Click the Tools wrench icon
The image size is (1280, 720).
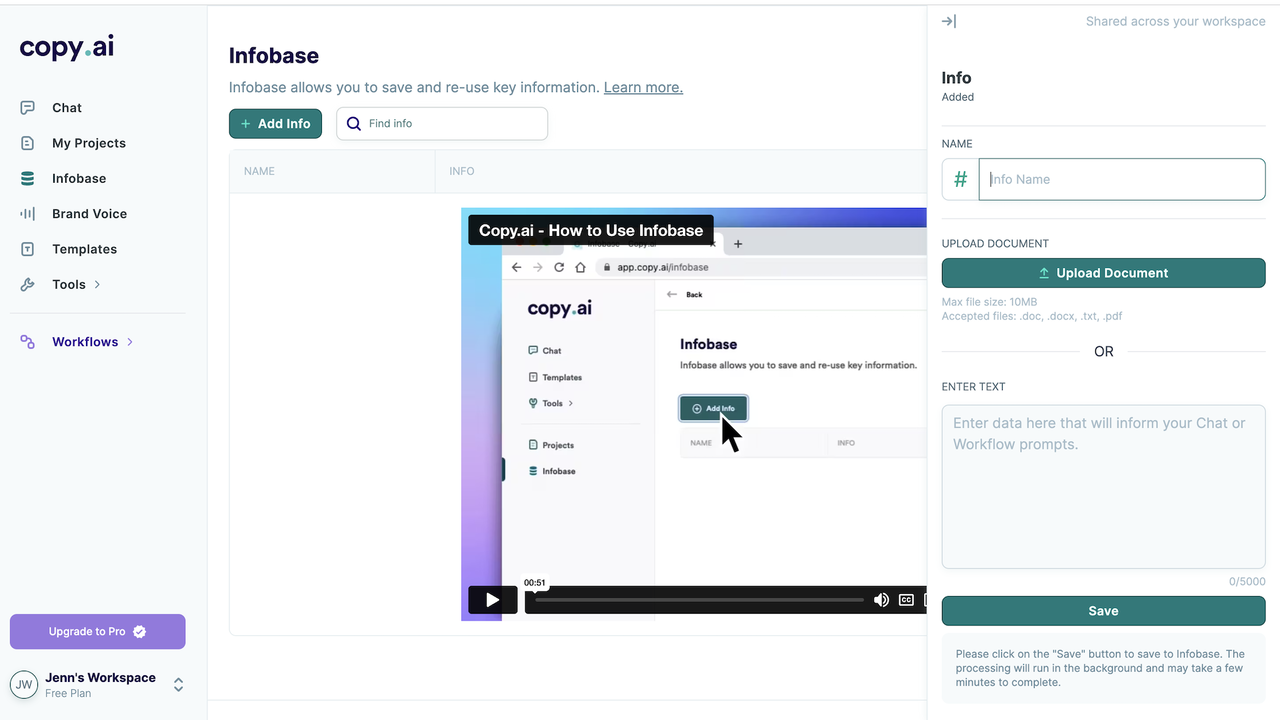tap(28, 285)
